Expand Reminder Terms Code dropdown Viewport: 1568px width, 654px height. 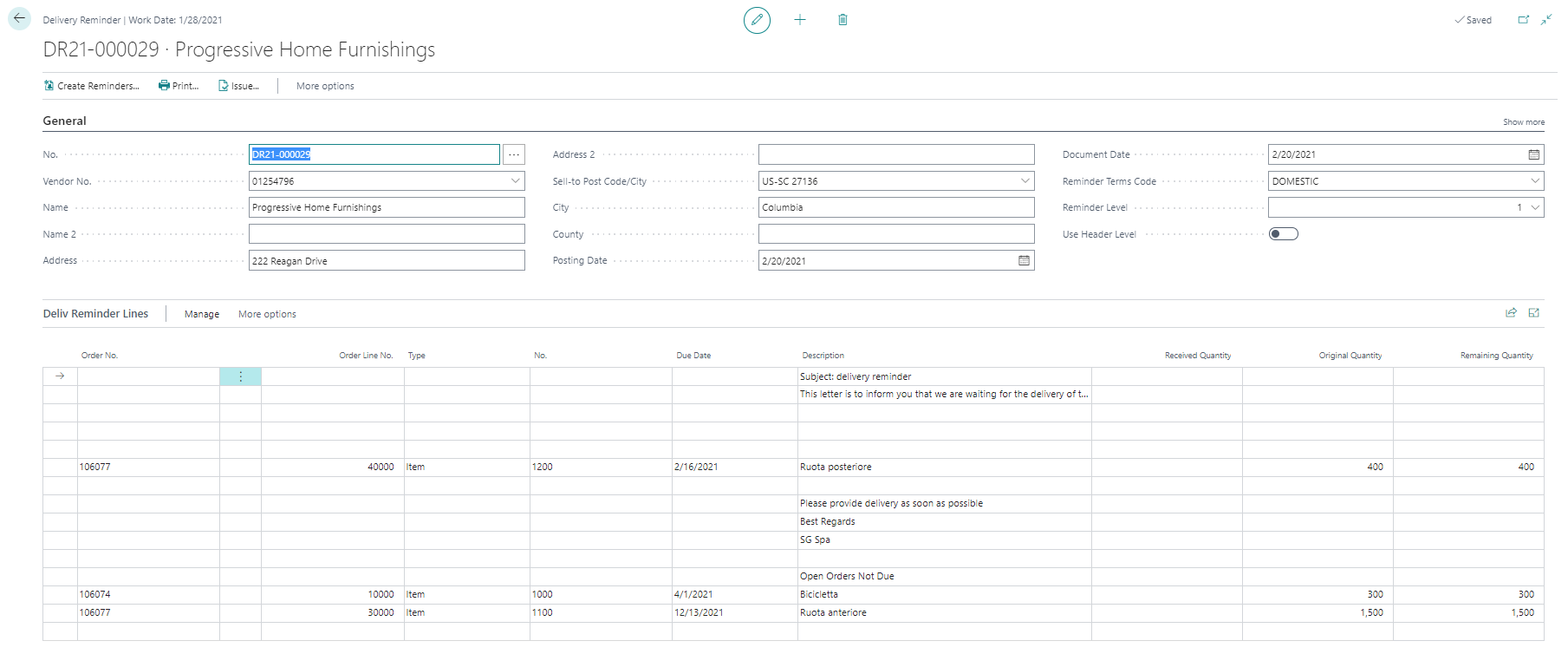(x=1535, y=181)
